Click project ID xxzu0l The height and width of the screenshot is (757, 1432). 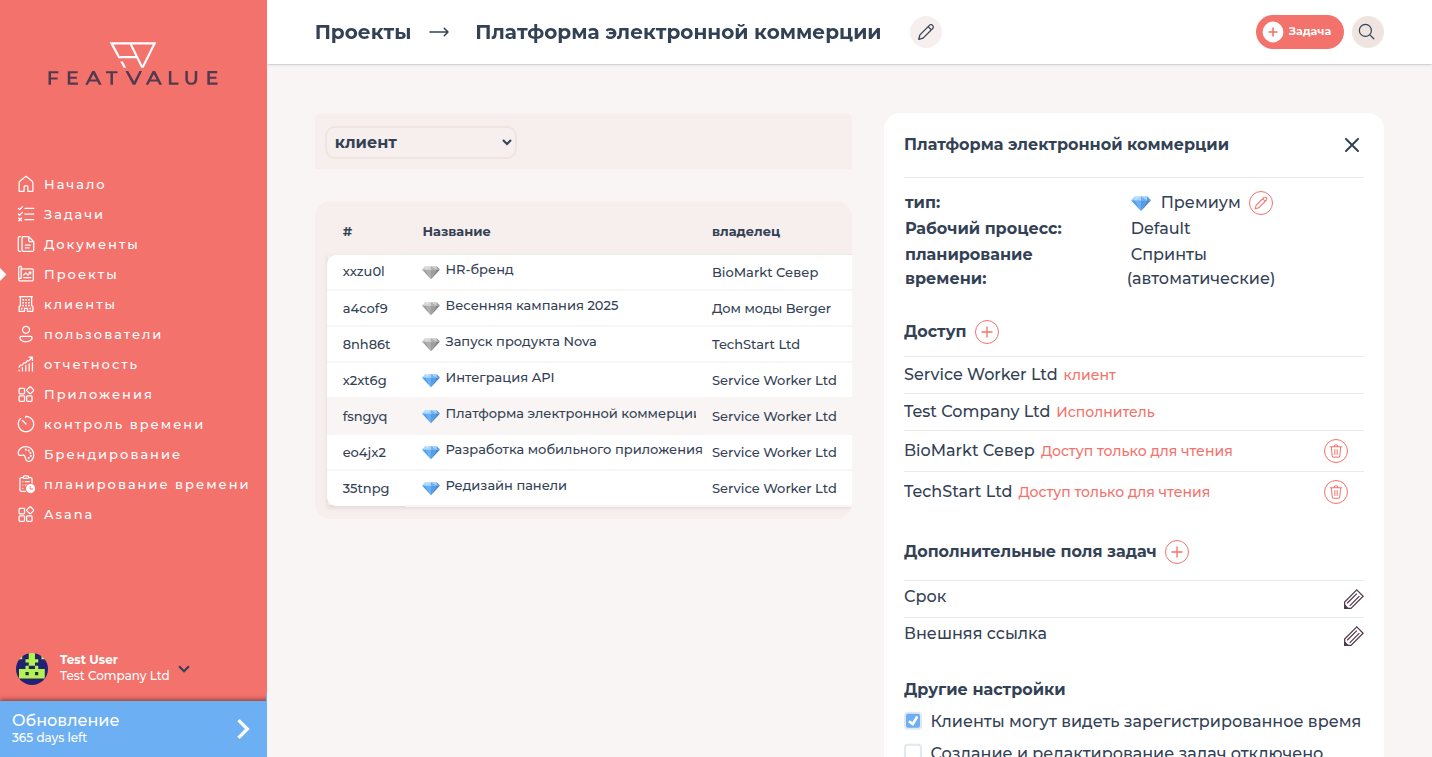pos(363,272)
